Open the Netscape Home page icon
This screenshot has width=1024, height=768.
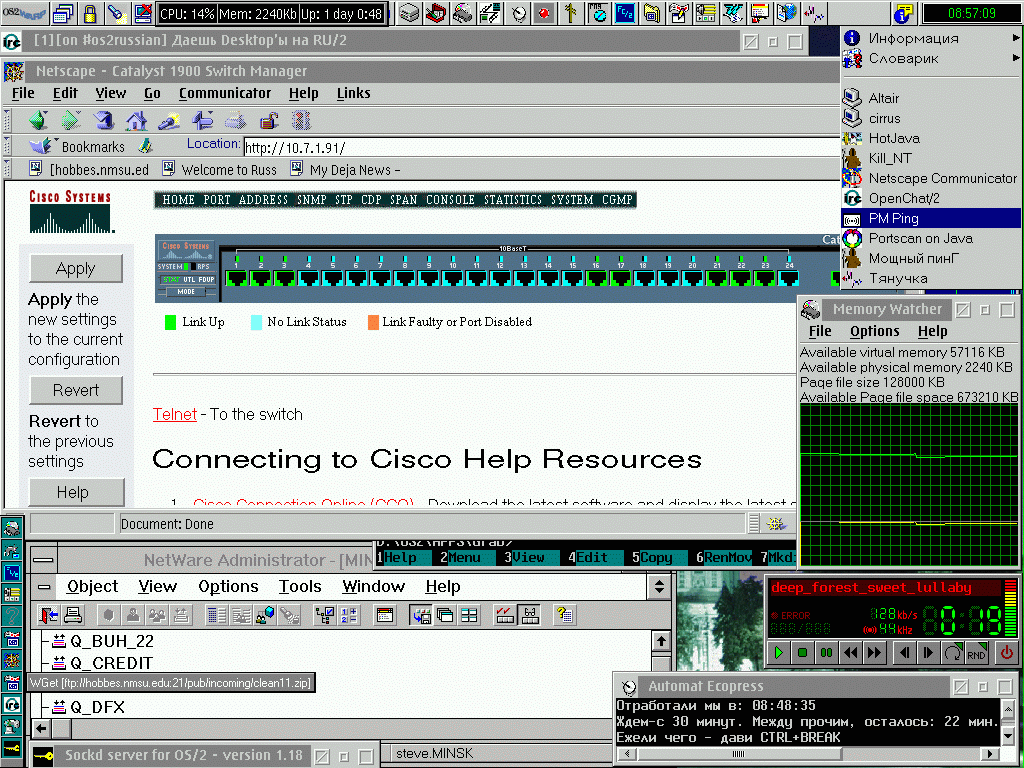coord(136,120)
